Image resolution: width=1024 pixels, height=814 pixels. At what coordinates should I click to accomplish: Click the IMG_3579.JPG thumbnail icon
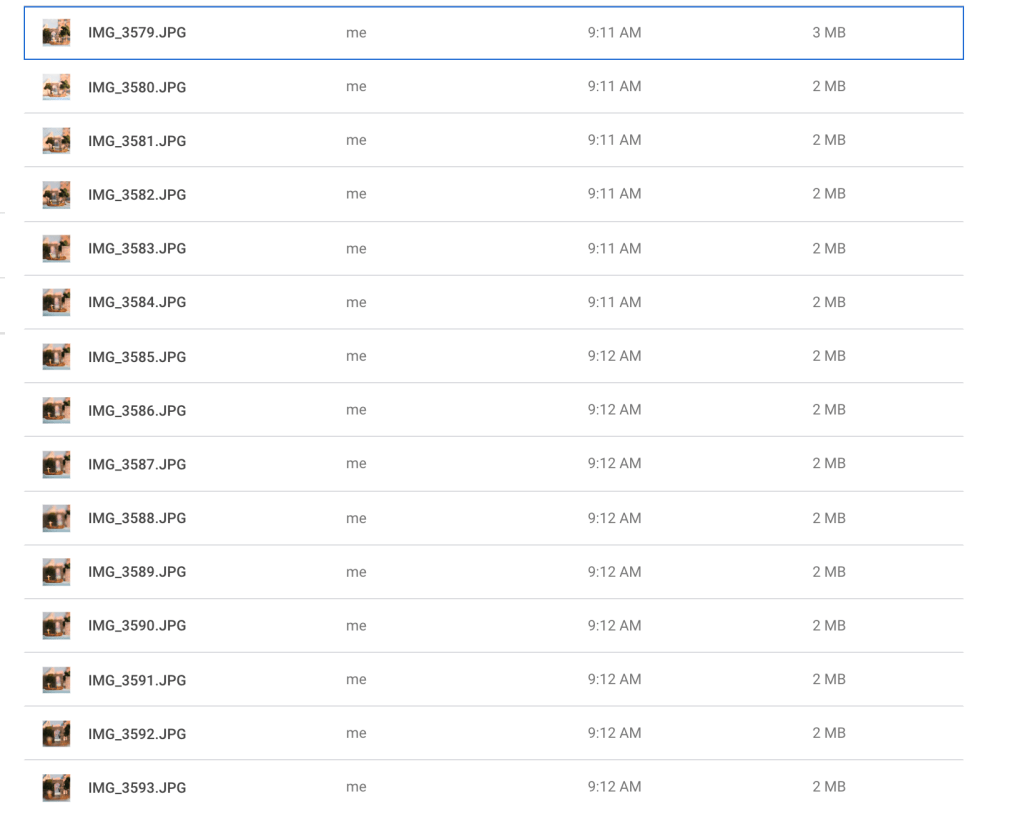(56, 33)
